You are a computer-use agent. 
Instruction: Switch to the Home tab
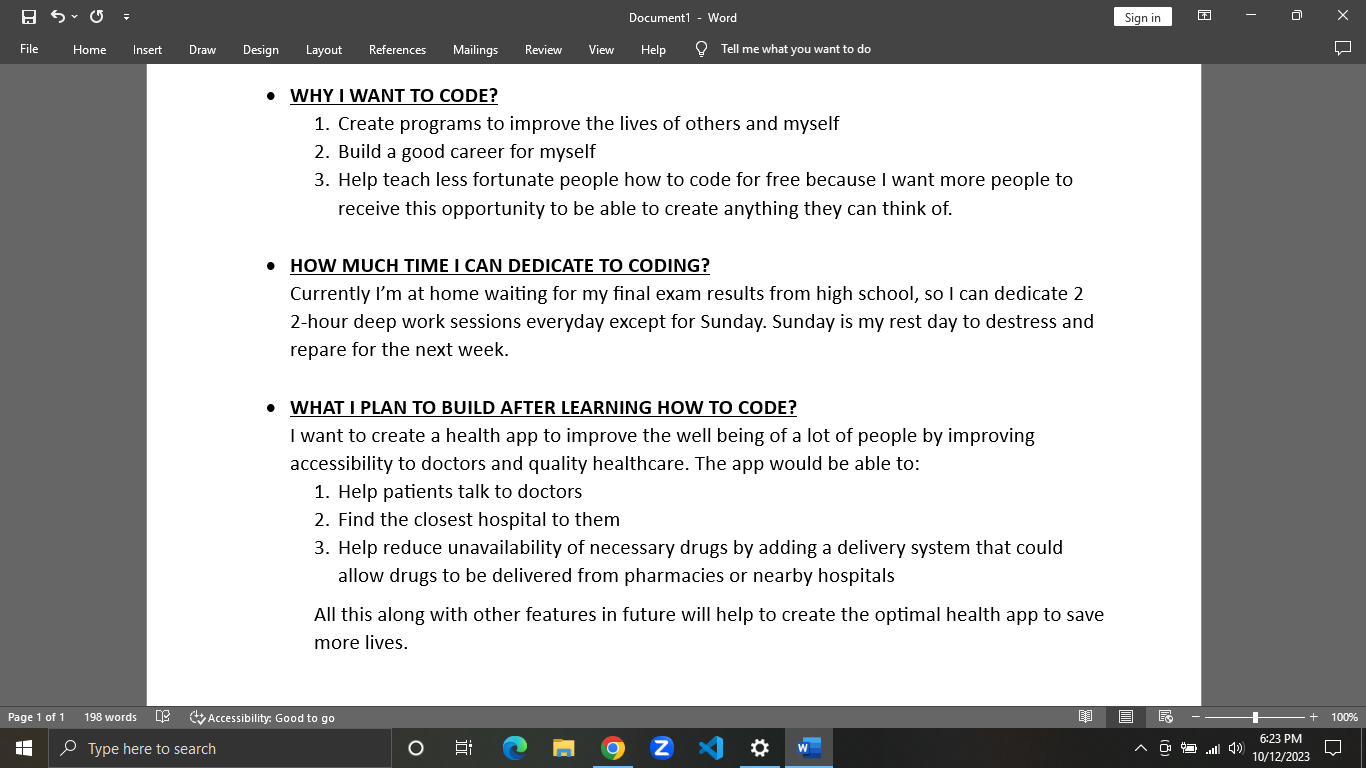pos(89,49)
